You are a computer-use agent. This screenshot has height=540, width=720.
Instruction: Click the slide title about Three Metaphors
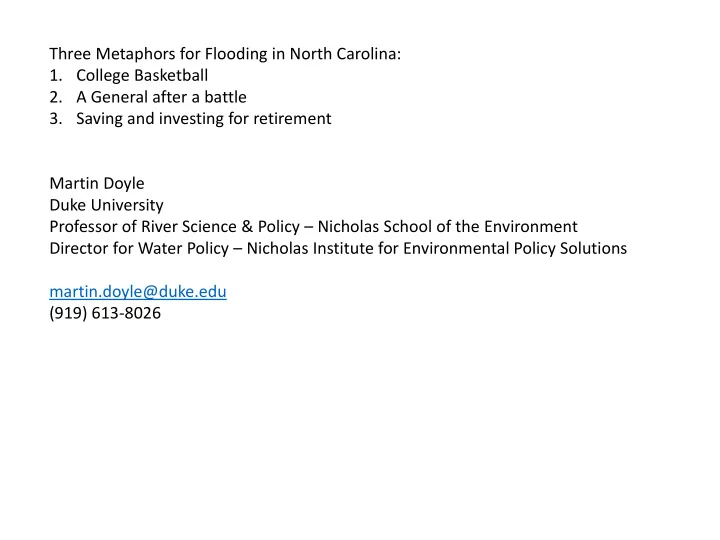point(225,54)
